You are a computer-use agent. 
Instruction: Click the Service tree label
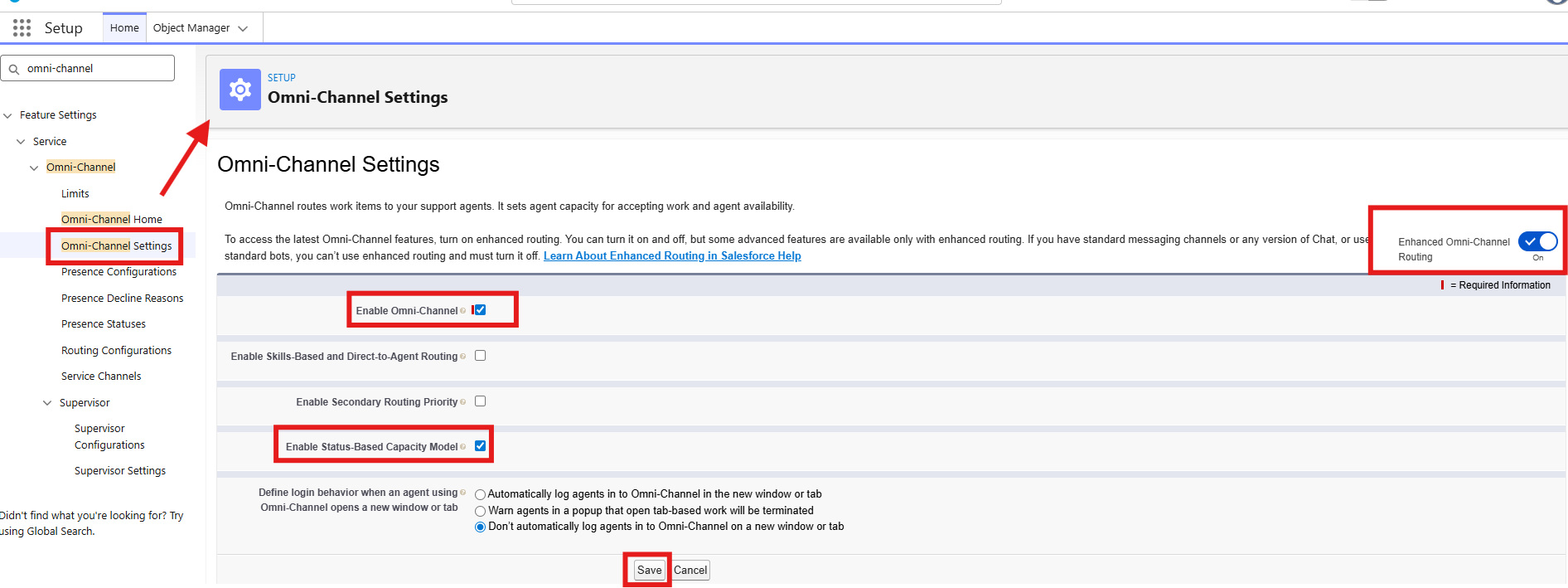coord(50,142)
